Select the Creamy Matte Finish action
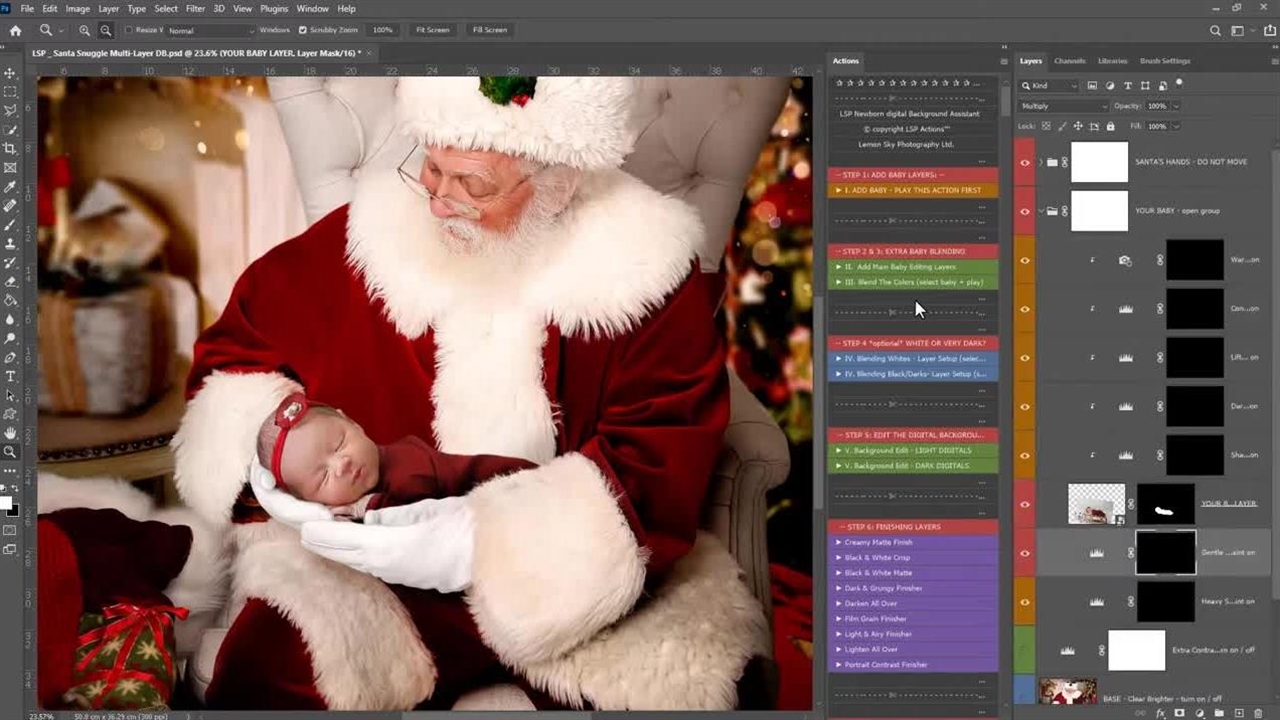Screen dimensions: 1280x720 878,542
